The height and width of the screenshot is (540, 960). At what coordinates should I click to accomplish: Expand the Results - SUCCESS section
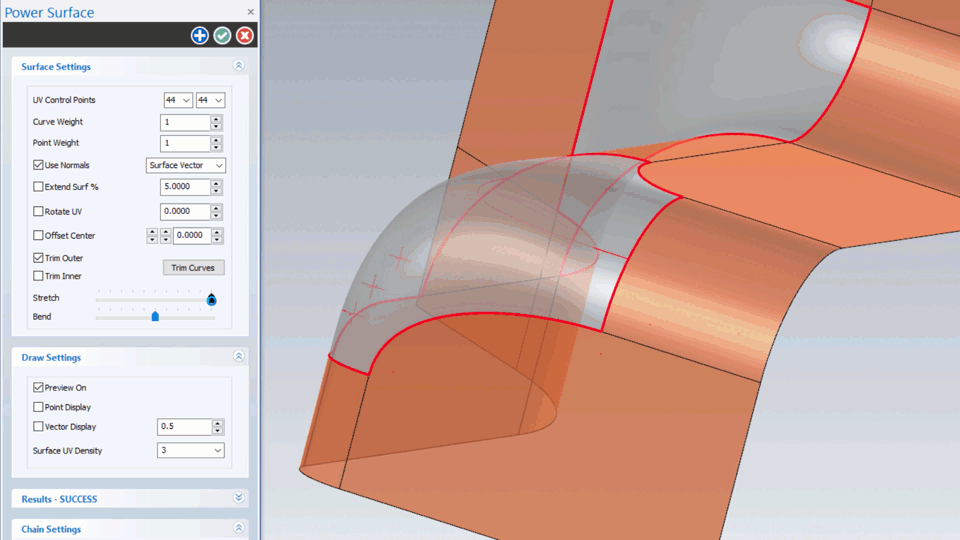point(238,498)
